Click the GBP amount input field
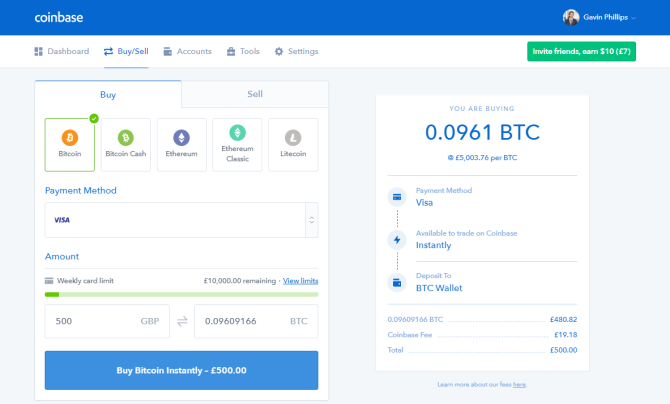This screenshot has width=670, height=404. point(107,321)
